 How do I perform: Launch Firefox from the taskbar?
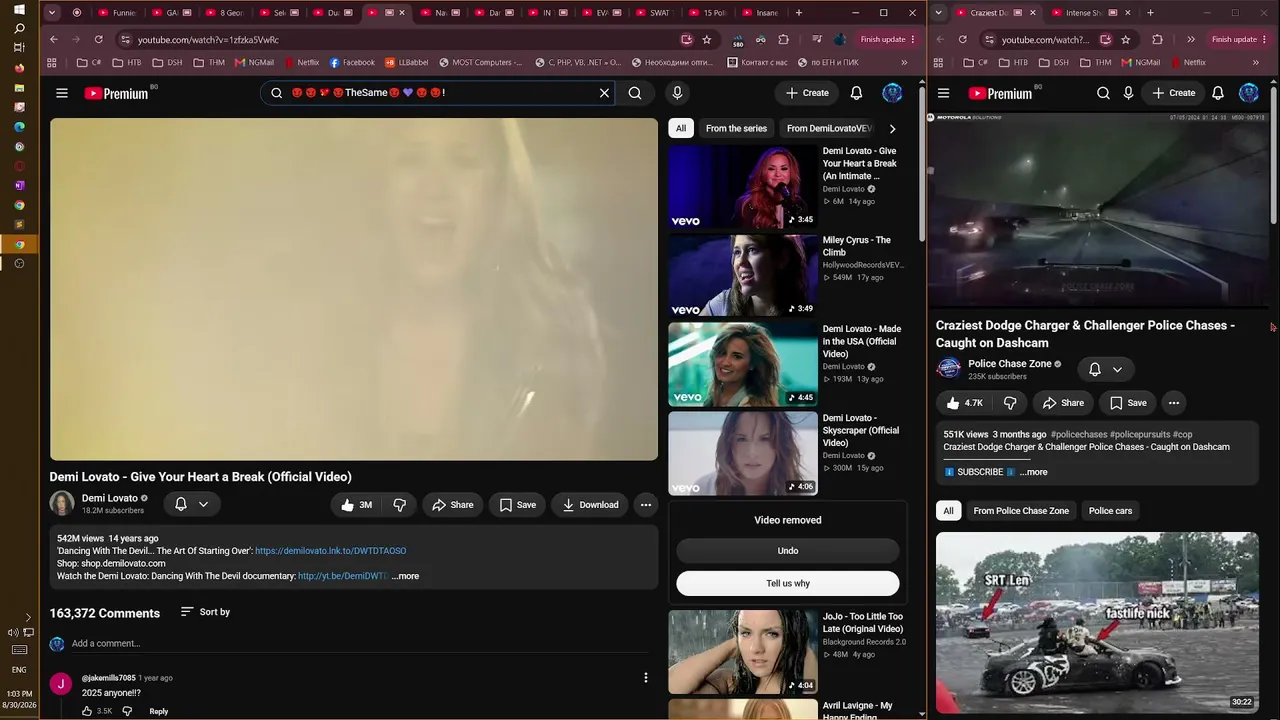click(19, 68)
